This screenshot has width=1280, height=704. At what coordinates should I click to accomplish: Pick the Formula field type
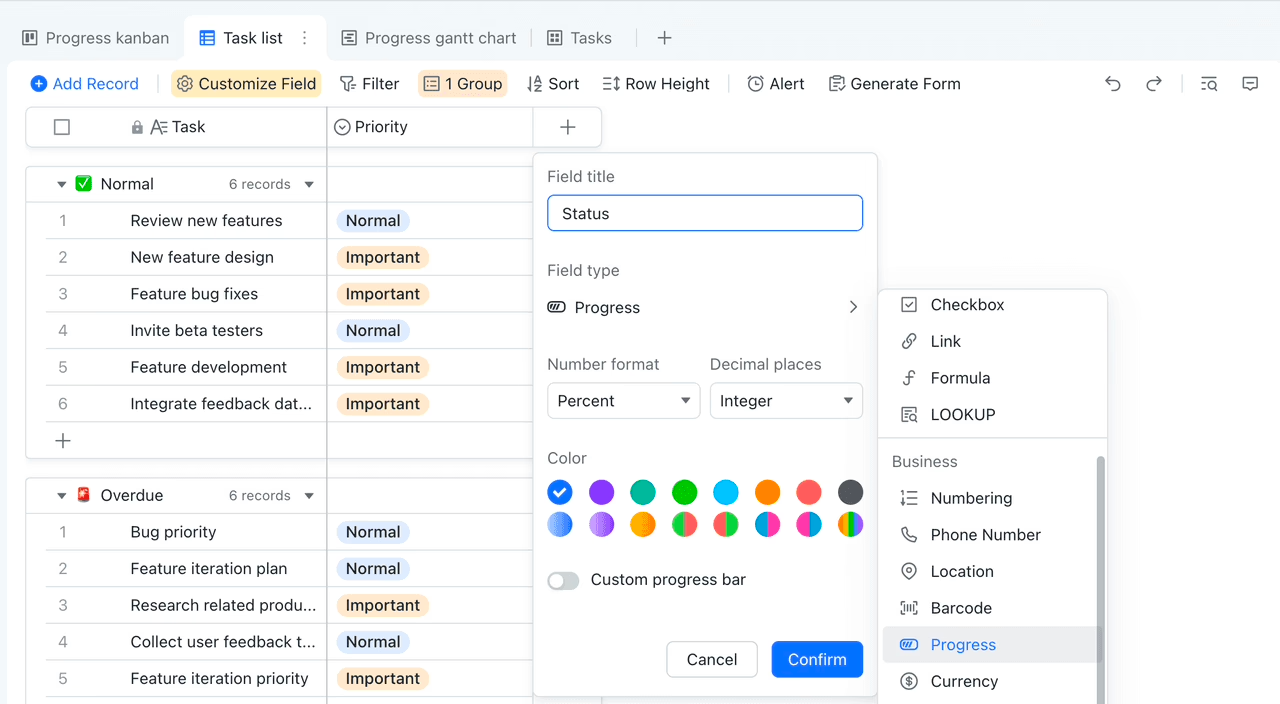coord(993,378)
